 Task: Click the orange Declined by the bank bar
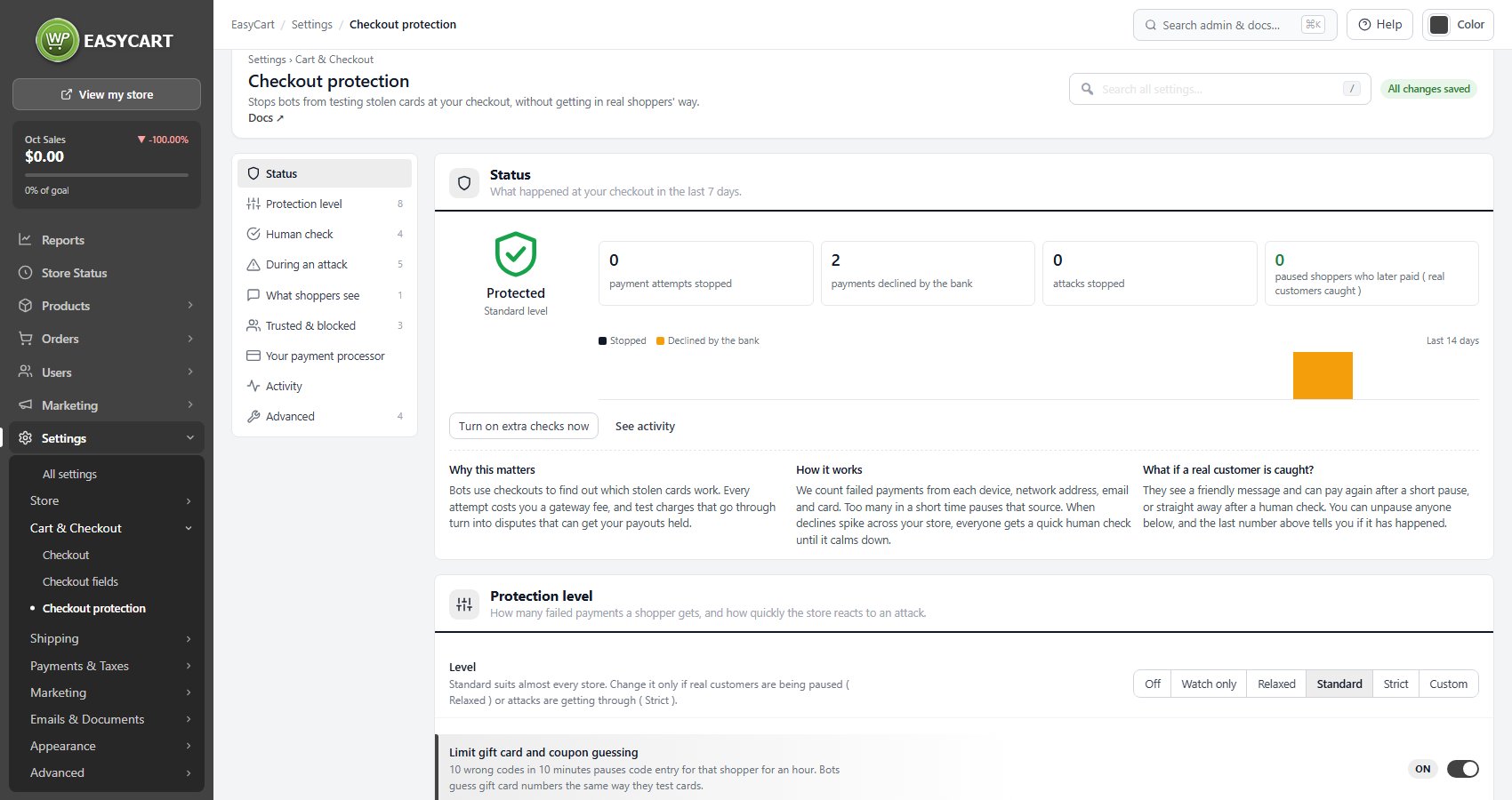coord(1323,375)
